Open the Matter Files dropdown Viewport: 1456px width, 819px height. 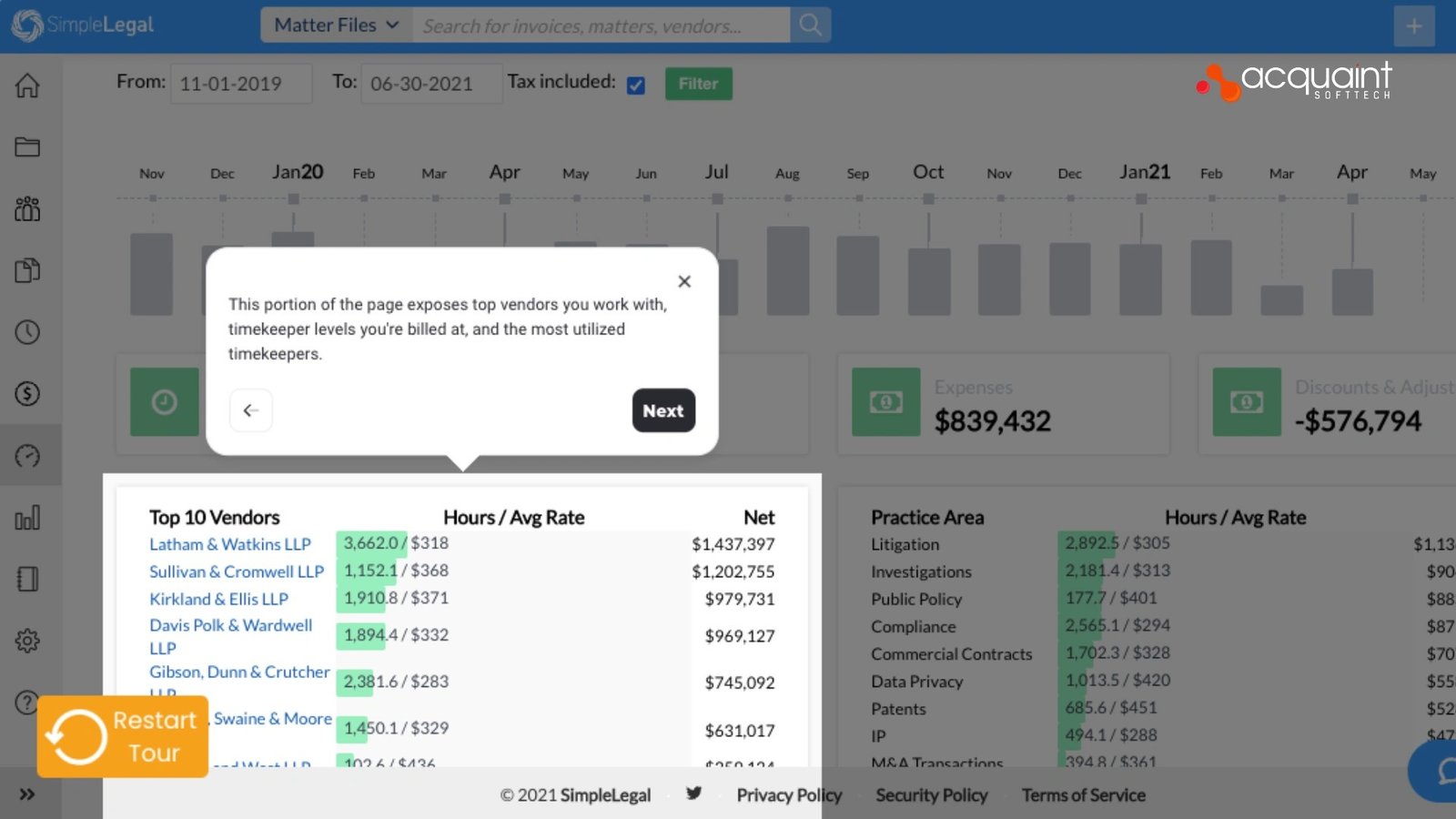[x=337, y=25]
